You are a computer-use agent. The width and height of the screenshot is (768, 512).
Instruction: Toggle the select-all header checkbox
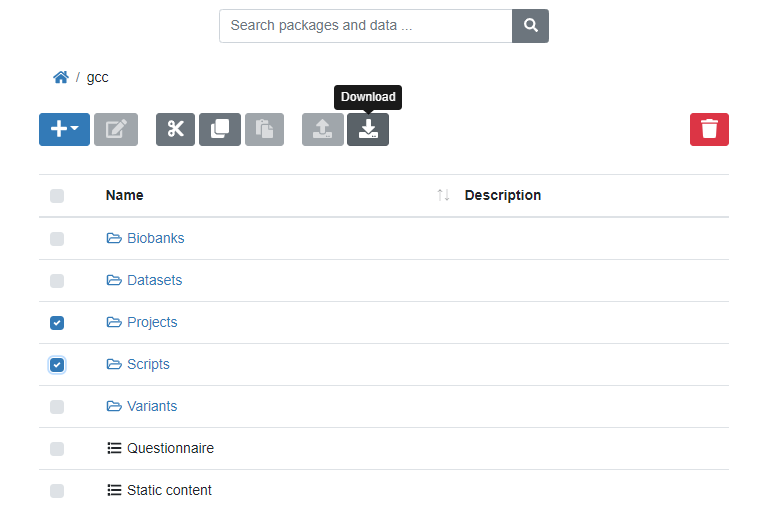[57, 196]
